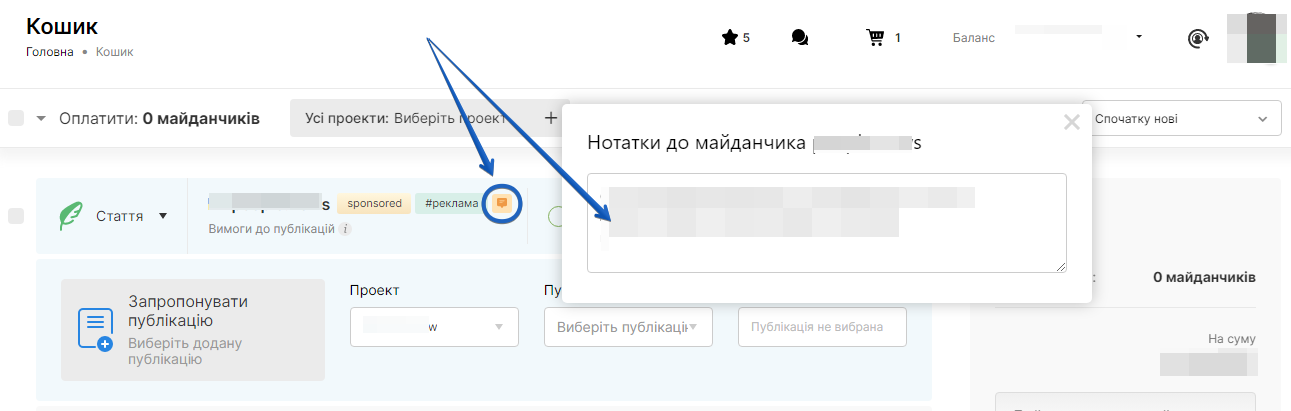Open the shopping cart icon
Screen dimensions: 1291x411
876,38
